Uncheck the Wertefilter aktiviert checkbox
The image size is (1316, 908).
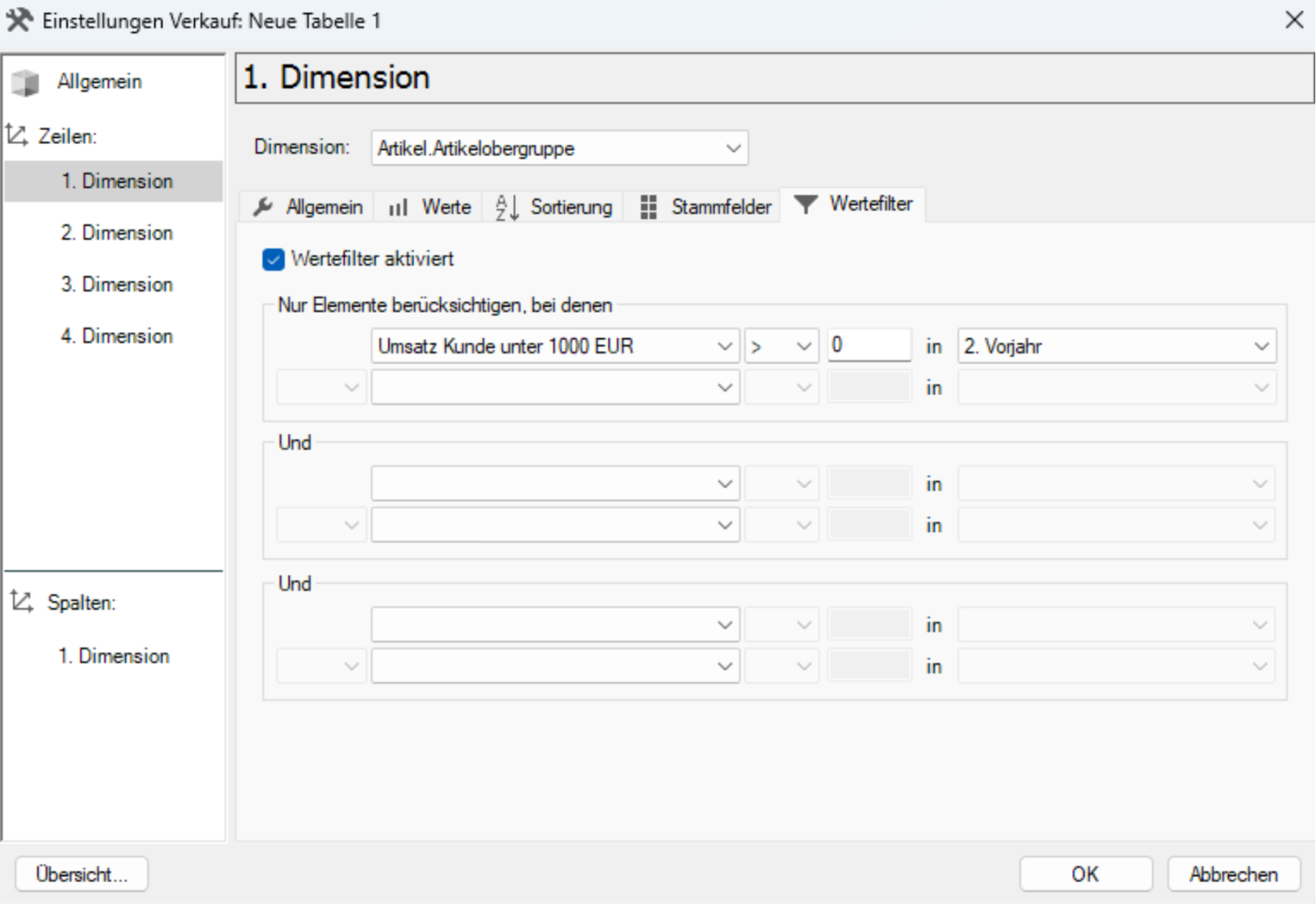coord(273,259)
